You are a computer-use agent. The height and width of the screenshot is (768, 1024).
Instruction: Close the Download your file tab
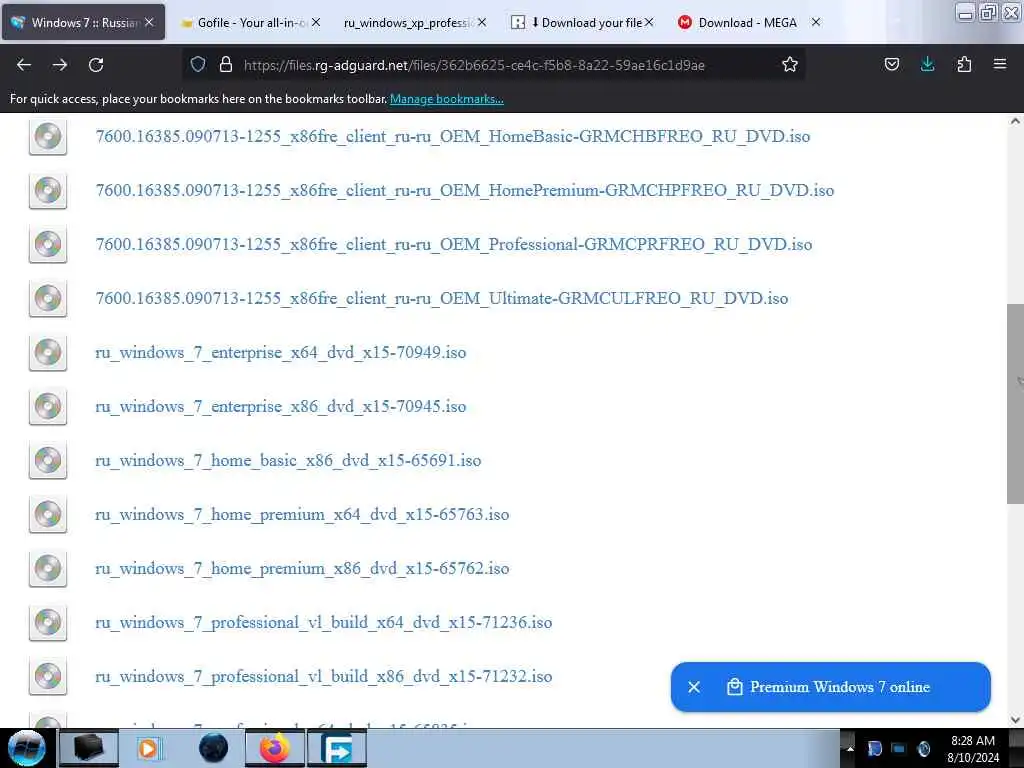649,22
